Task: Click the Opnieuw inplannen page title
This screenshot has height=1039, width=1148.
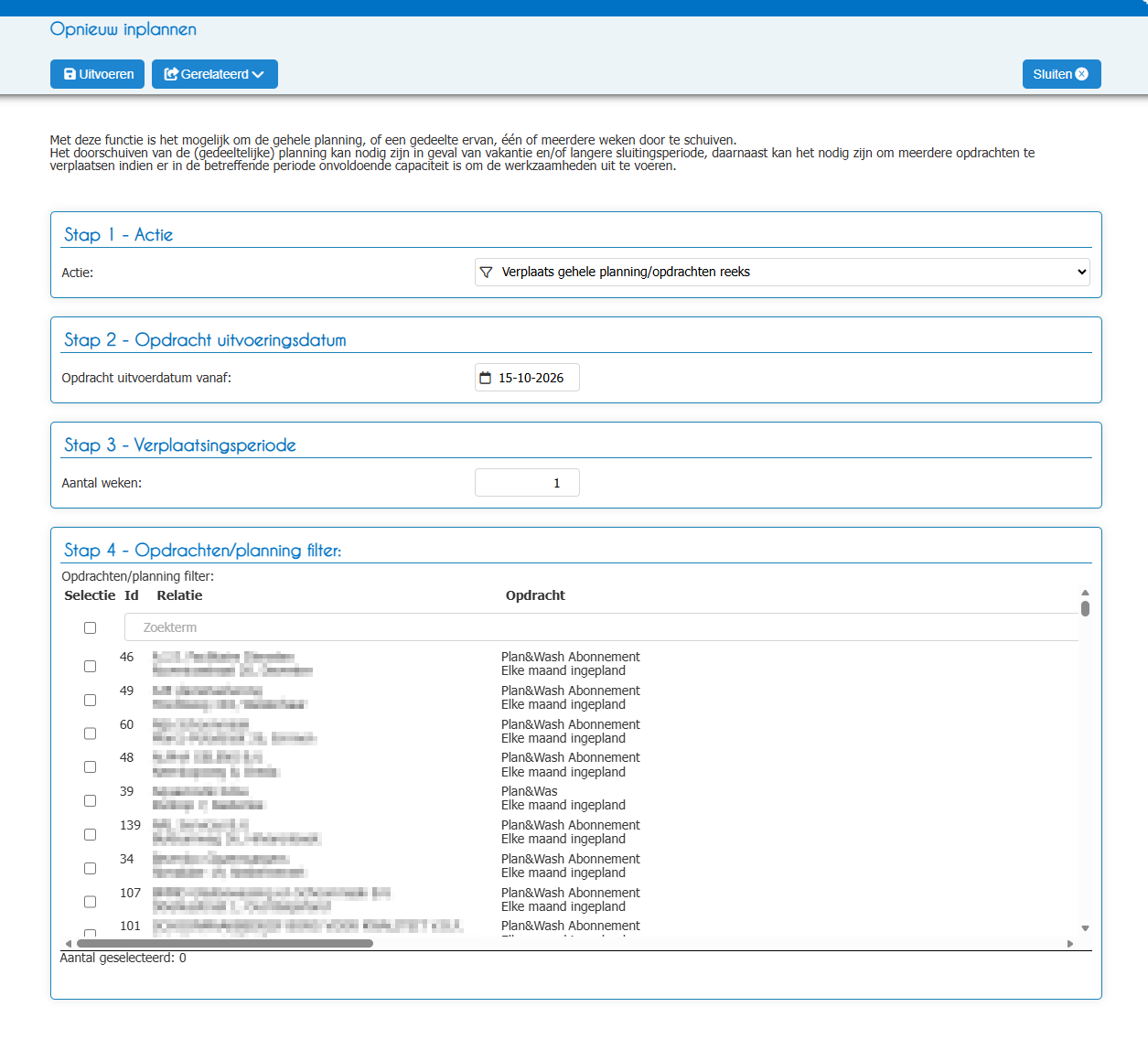Action: point(123,29)
